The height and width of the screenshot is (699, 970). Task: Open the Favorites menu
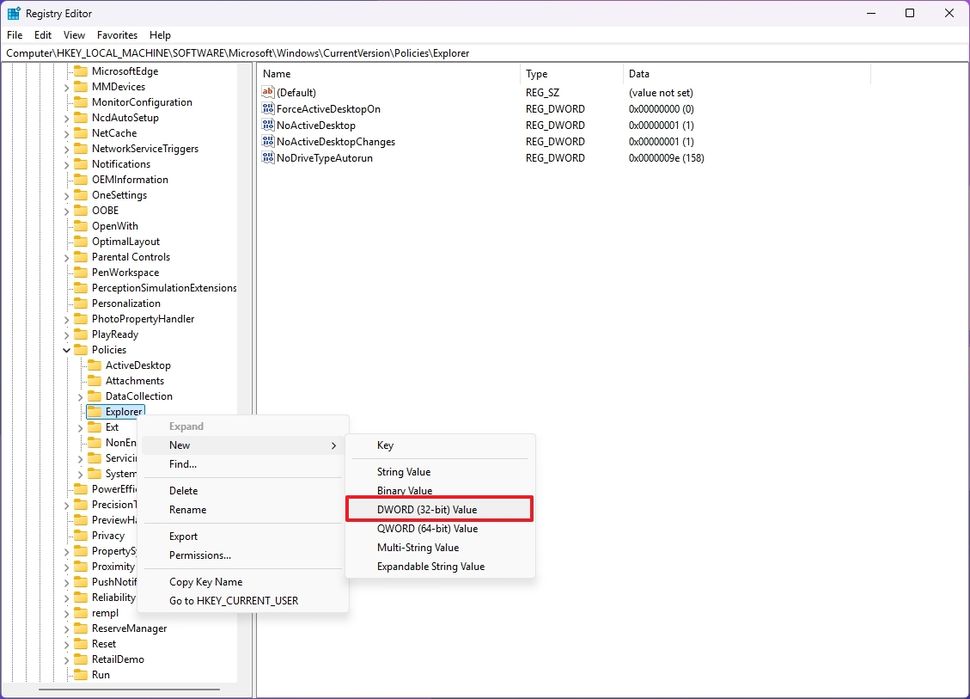click(117, 34)
